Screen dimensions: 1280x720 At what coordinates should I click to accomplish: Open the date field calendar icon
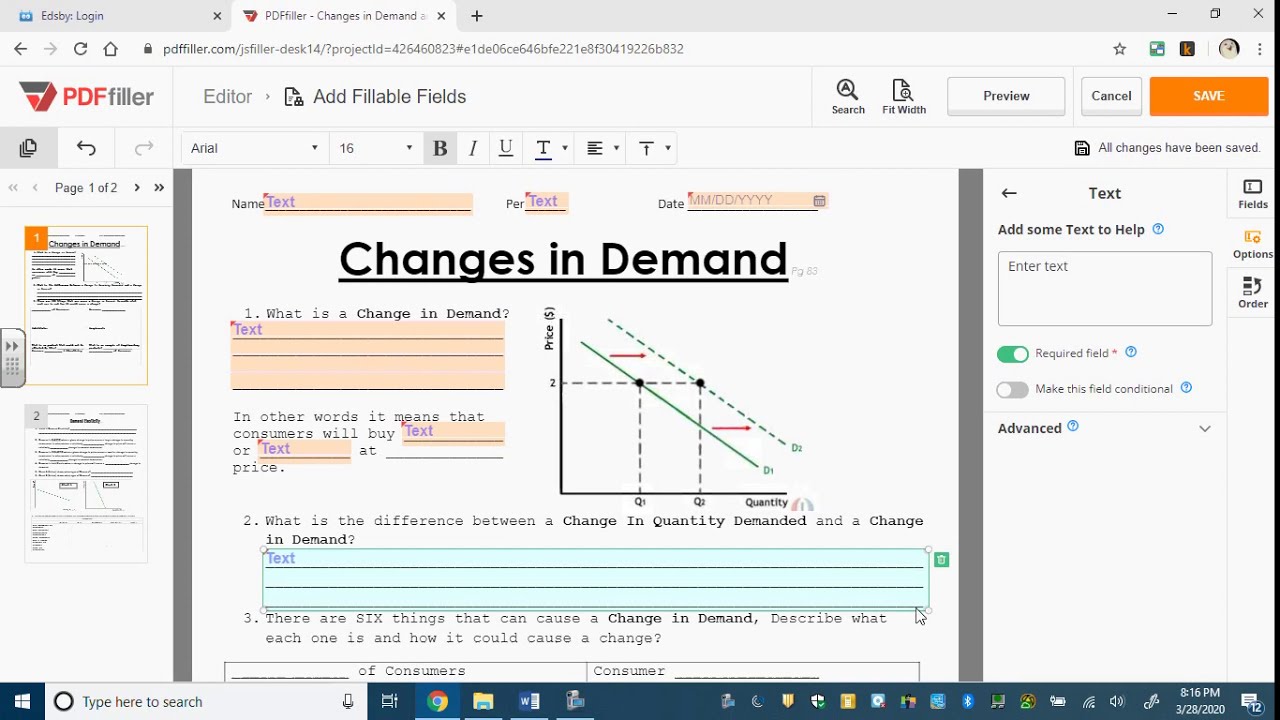(x=819, y=201)
